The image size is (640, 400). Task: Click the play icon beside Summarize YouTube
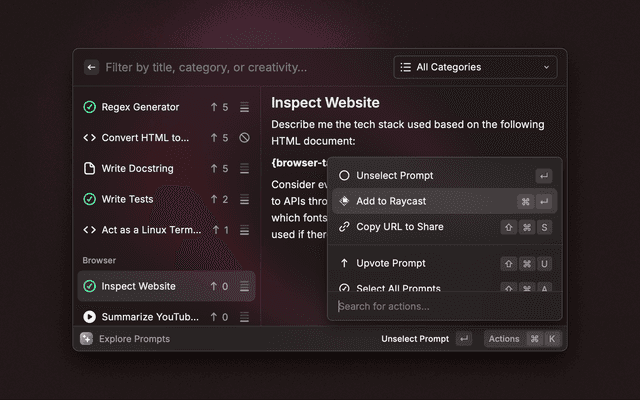(x=89, y=317)
